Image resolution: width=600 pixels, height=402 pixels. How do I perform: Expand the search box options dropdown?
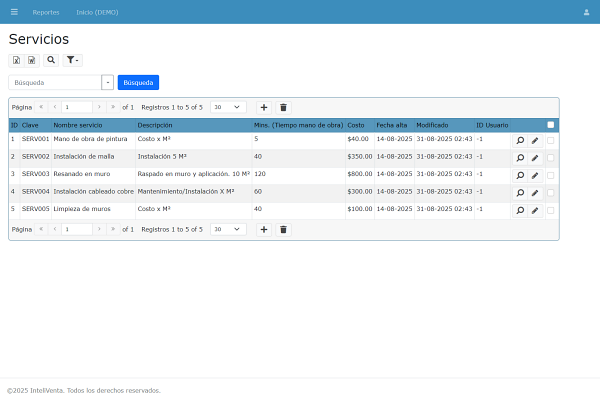(x=108, y=83)
